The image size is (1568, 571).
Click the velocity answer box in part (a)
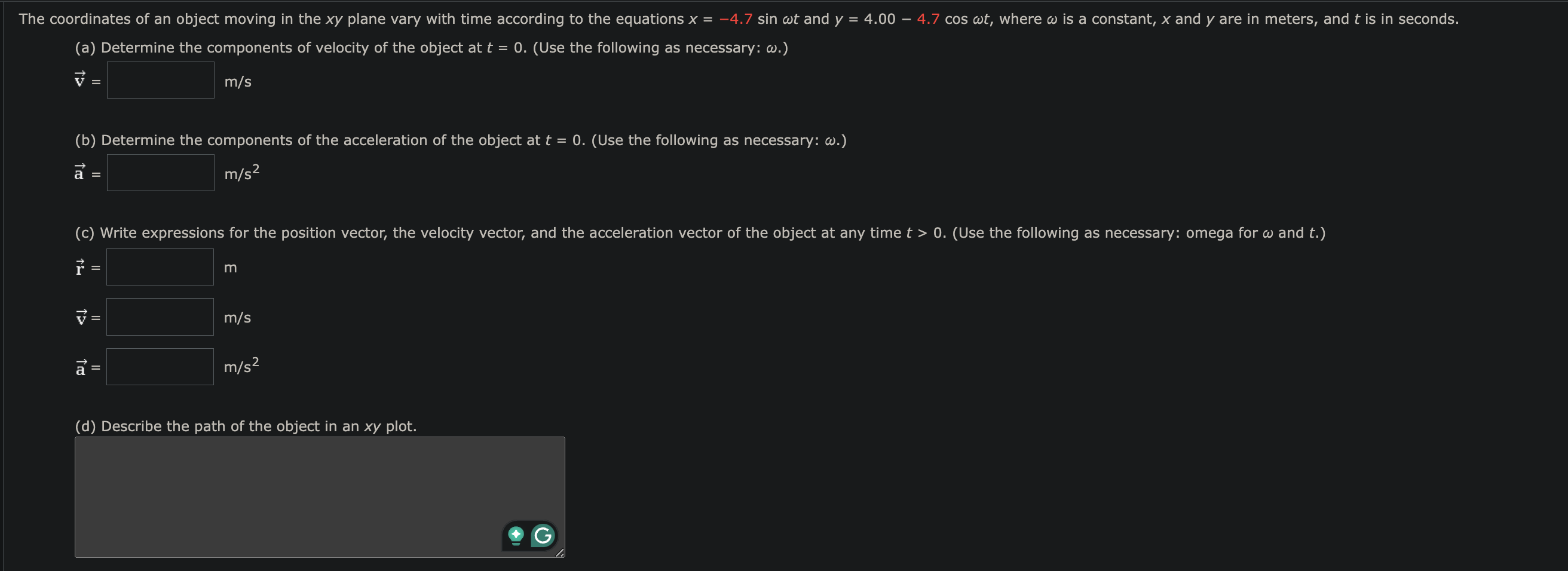click(160, 79)
